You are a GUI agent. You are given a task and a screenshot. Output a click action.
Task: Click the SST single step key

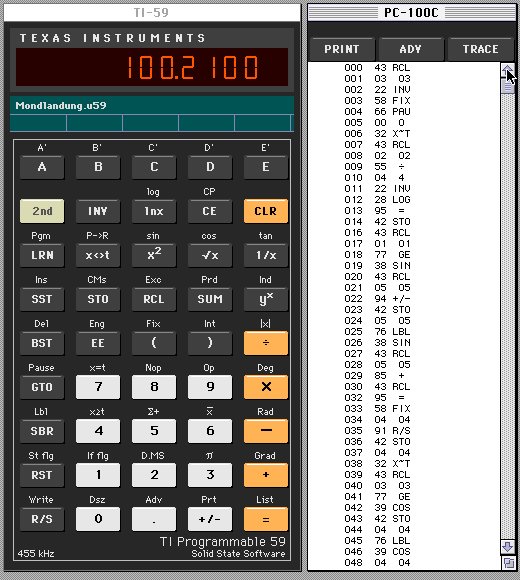42,299
